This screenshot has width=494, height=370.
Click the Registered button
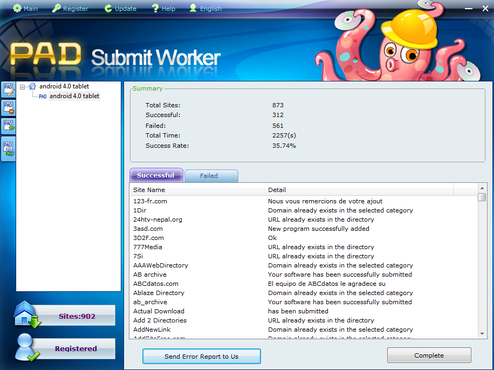(x=76, y=348)
